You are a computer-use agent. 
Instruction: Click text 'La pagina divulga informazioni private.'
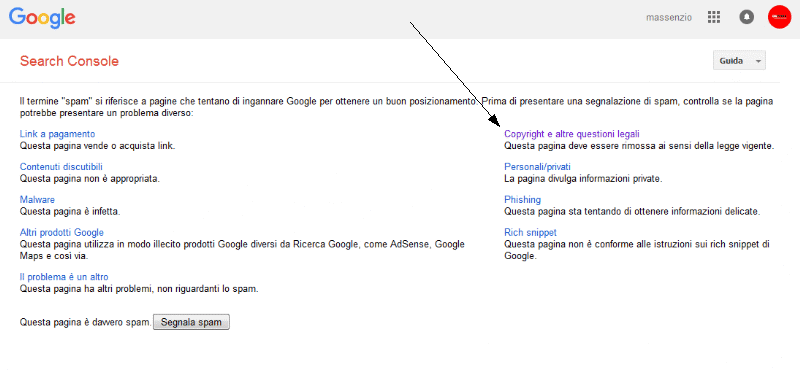tap(583, 179)
